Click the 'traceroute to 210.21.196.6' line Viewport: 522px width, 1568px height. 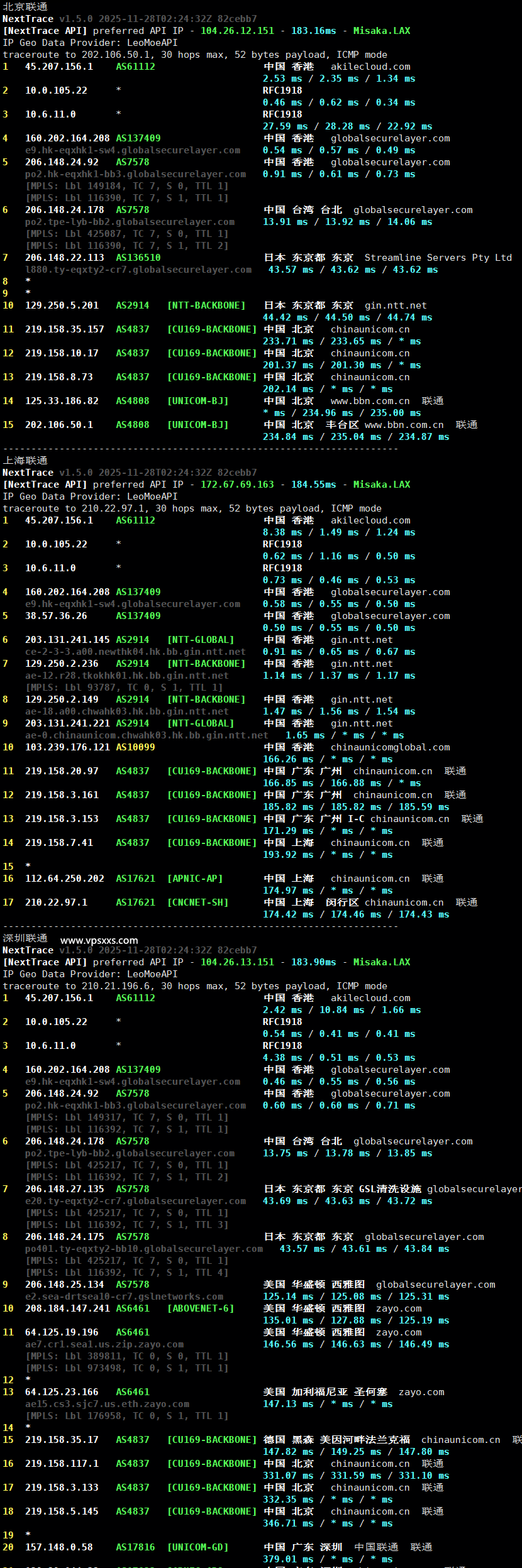point(195,986)
